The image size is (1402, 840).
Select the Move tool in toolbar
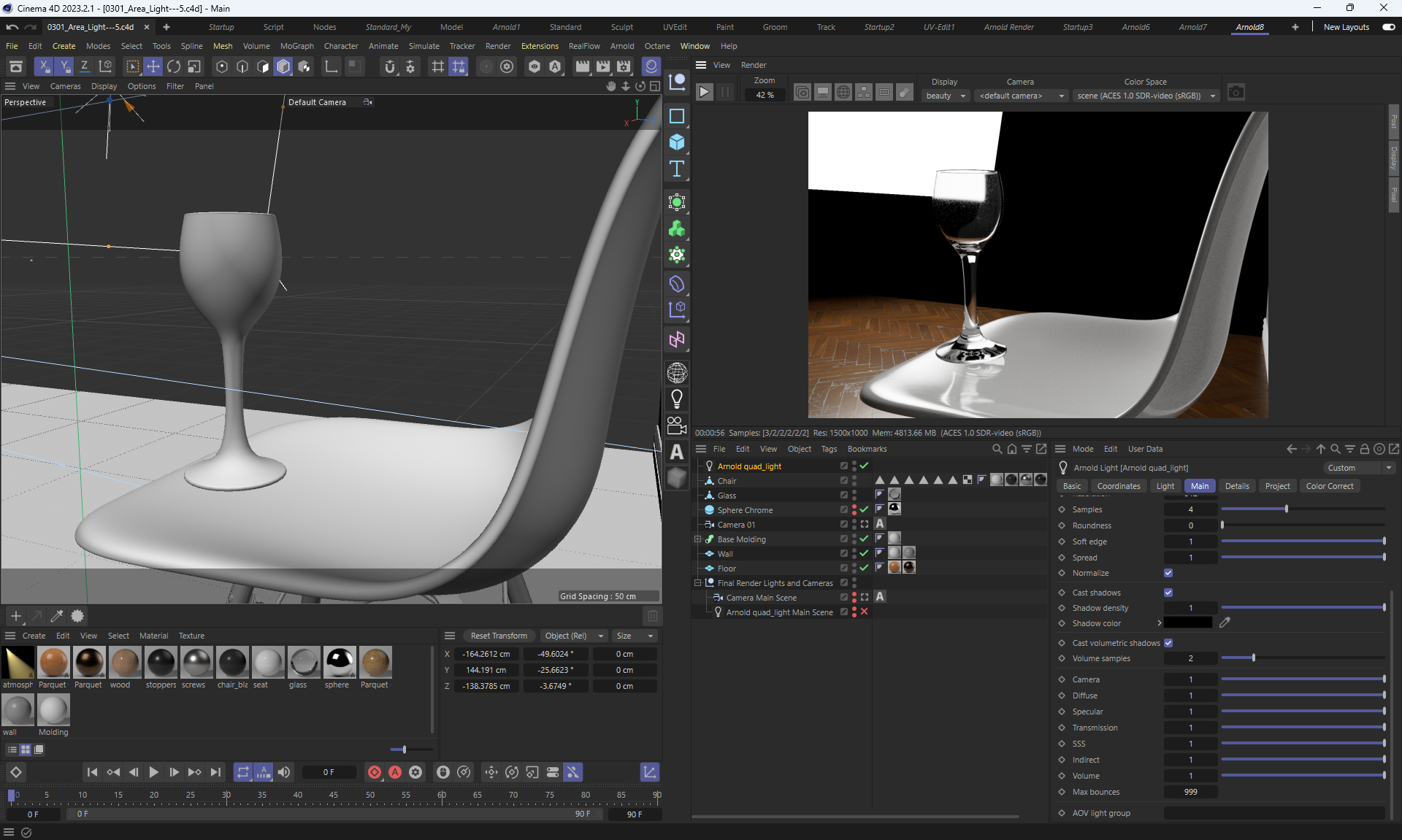pos(153,66)
